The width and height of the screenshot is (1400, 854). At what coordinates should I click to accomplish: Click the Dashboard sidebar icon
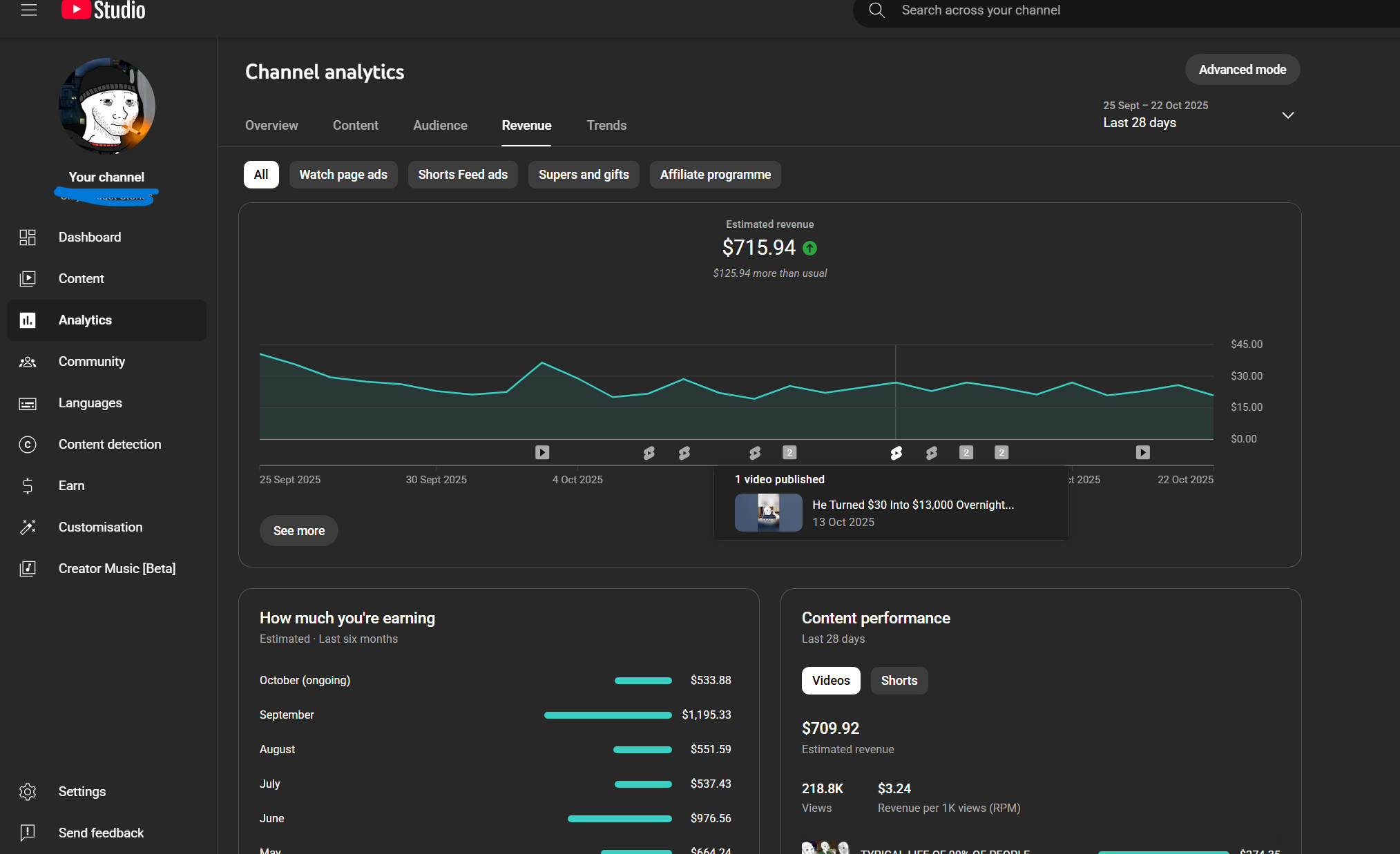pos(28,237)
